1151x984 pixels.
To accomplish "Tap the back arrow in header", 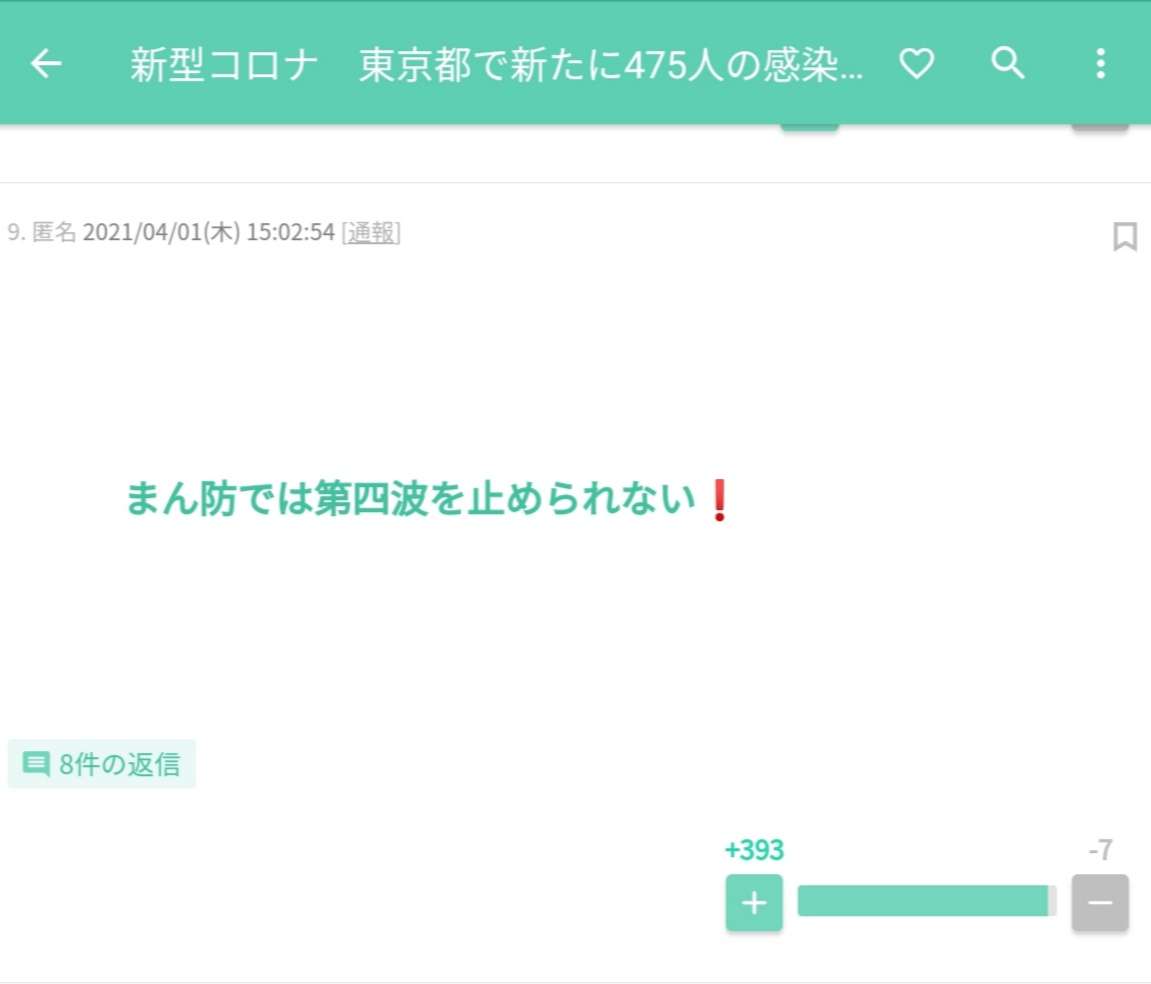I will pos(46,64).
